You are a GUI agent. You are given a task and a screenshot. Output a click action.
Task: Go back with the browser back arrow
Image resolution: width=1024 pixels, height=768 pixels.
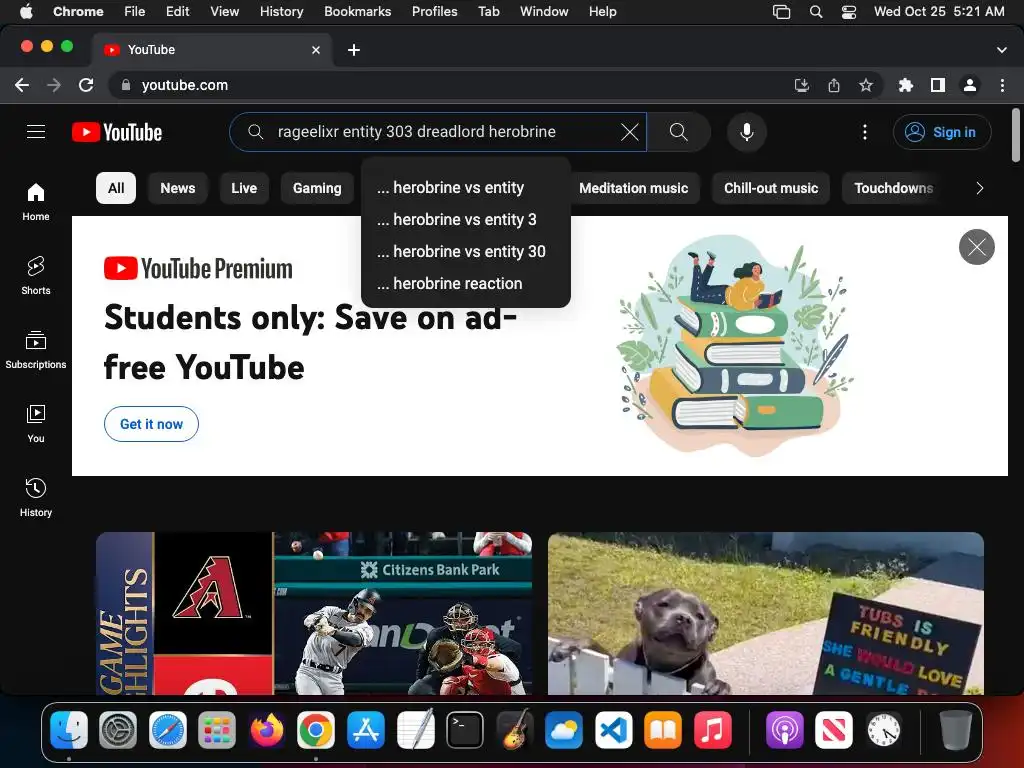[x=22, y=85]
